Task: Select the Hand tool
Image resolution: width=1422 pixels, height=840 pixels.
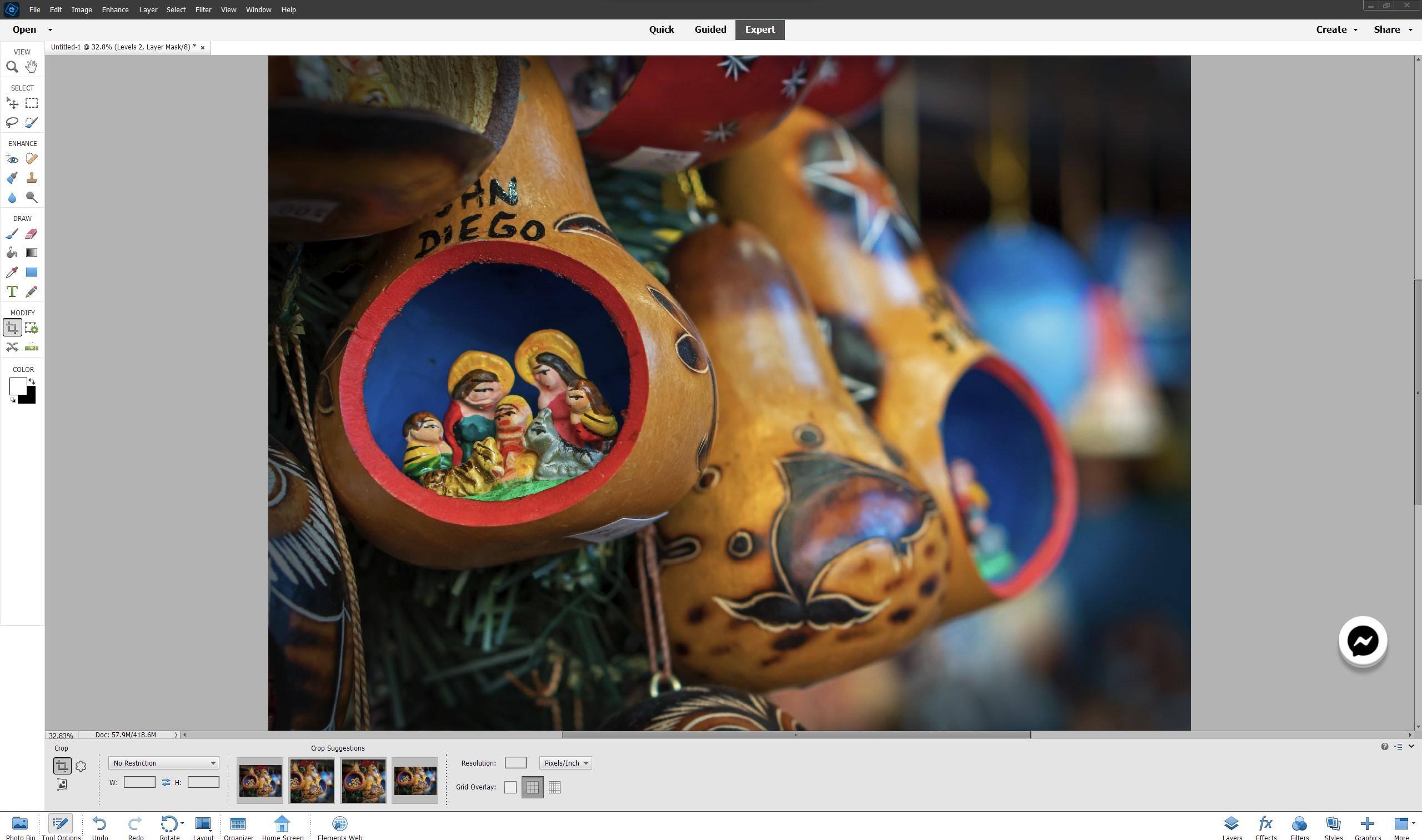Action: point(31,67)
